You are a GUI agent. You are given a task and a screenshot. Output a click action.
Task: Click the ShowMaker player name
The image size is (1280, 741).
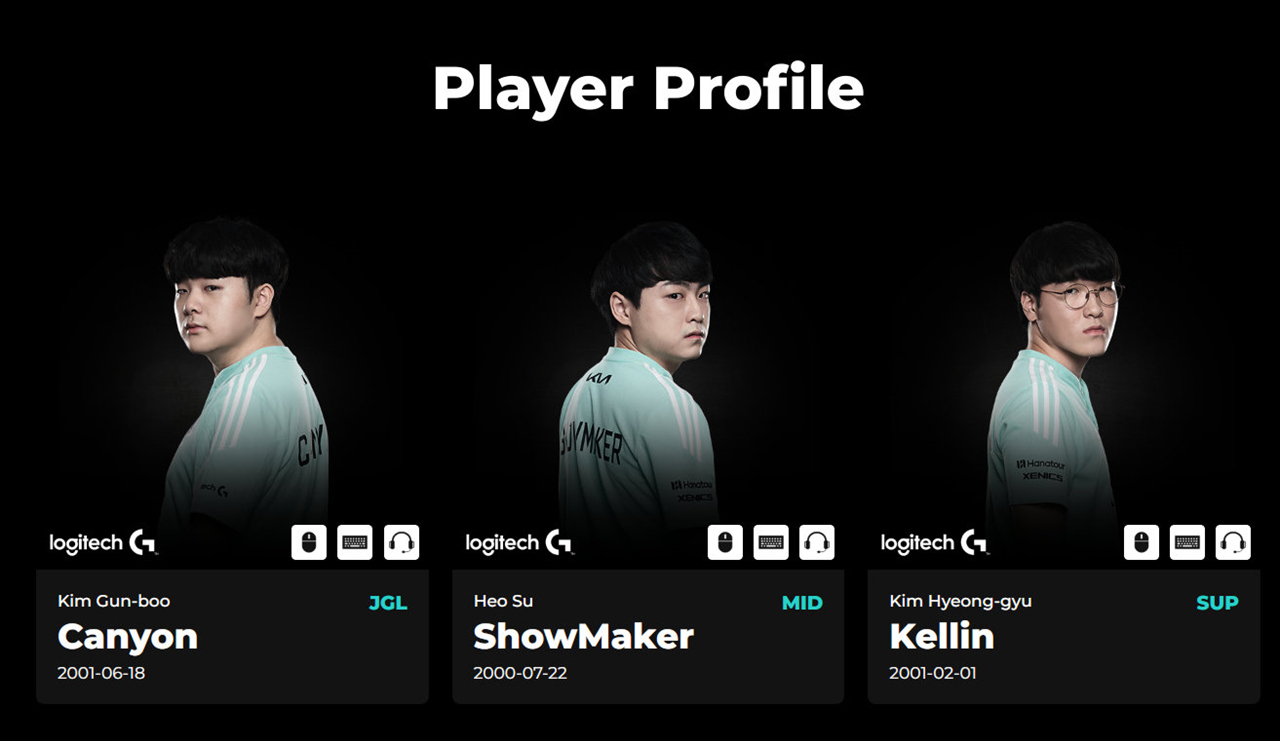(x=583, y=637)
